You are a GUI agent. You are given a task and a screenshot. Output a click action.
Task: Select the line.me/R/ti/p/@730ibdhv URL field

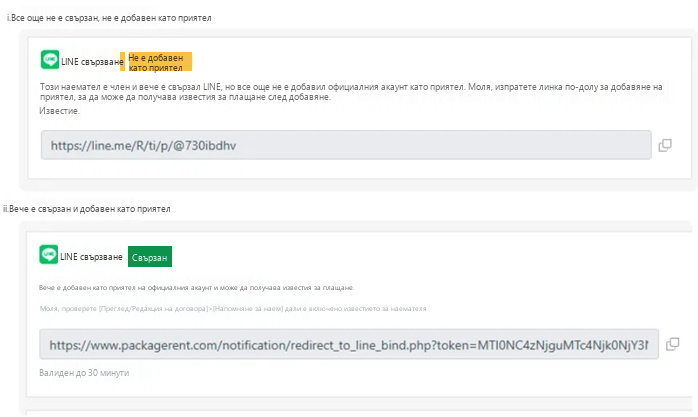click(x=346, y=145)
